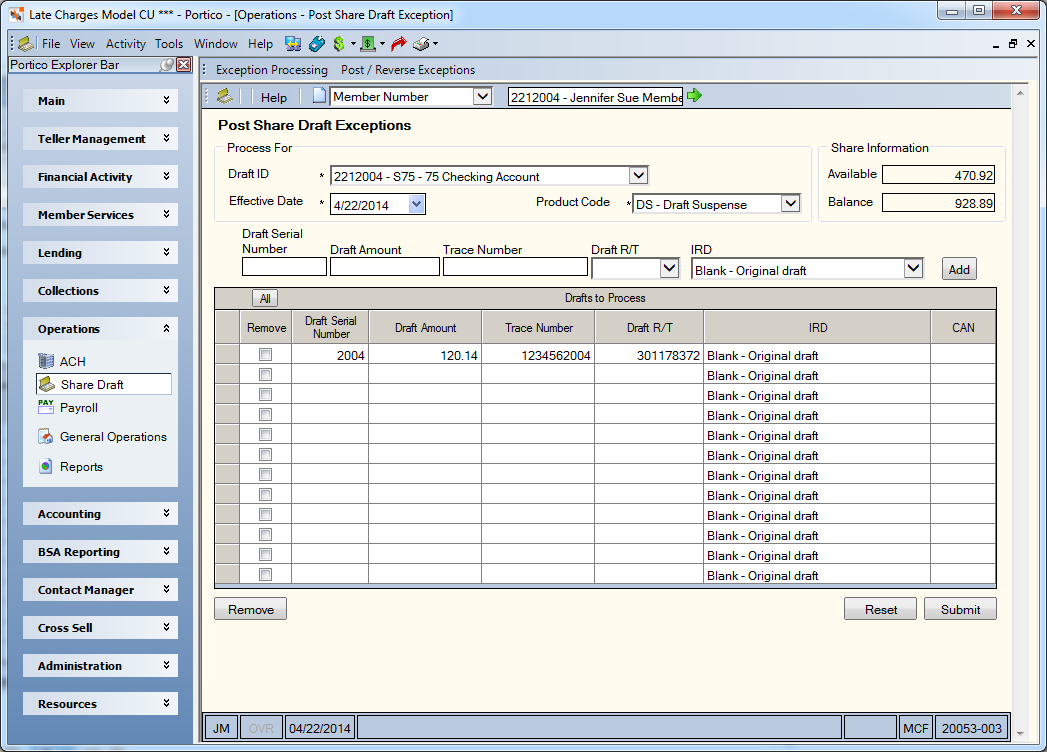Image resolution: width=1047 pixels, height=752 pixels.
Task: Click the green dollar sign toolbar icon
Action: [x=339, y=44]
